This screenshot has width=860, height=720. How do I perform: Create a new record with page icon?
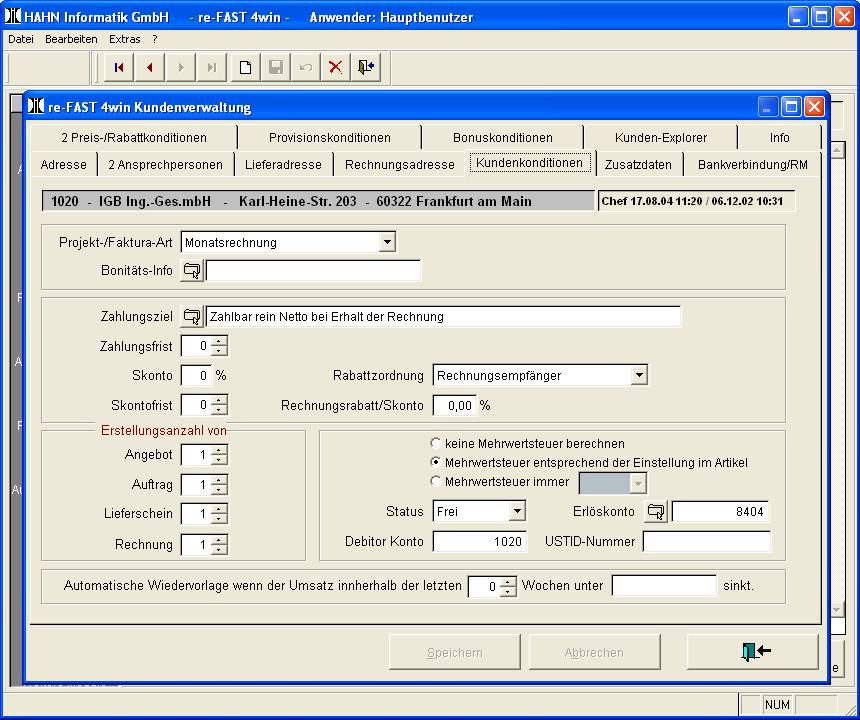coord(245,67)
